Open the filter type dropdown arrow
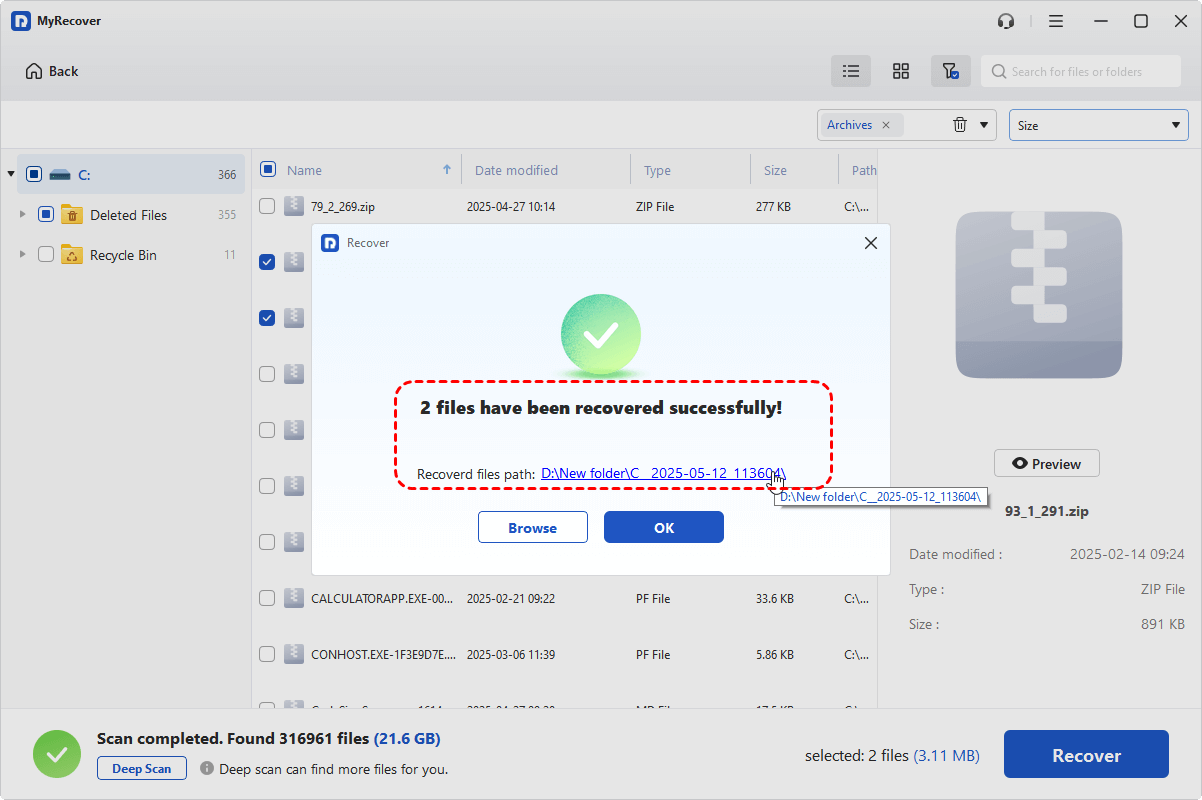This screenshot has height=800, width=1202. coord(984,125)
